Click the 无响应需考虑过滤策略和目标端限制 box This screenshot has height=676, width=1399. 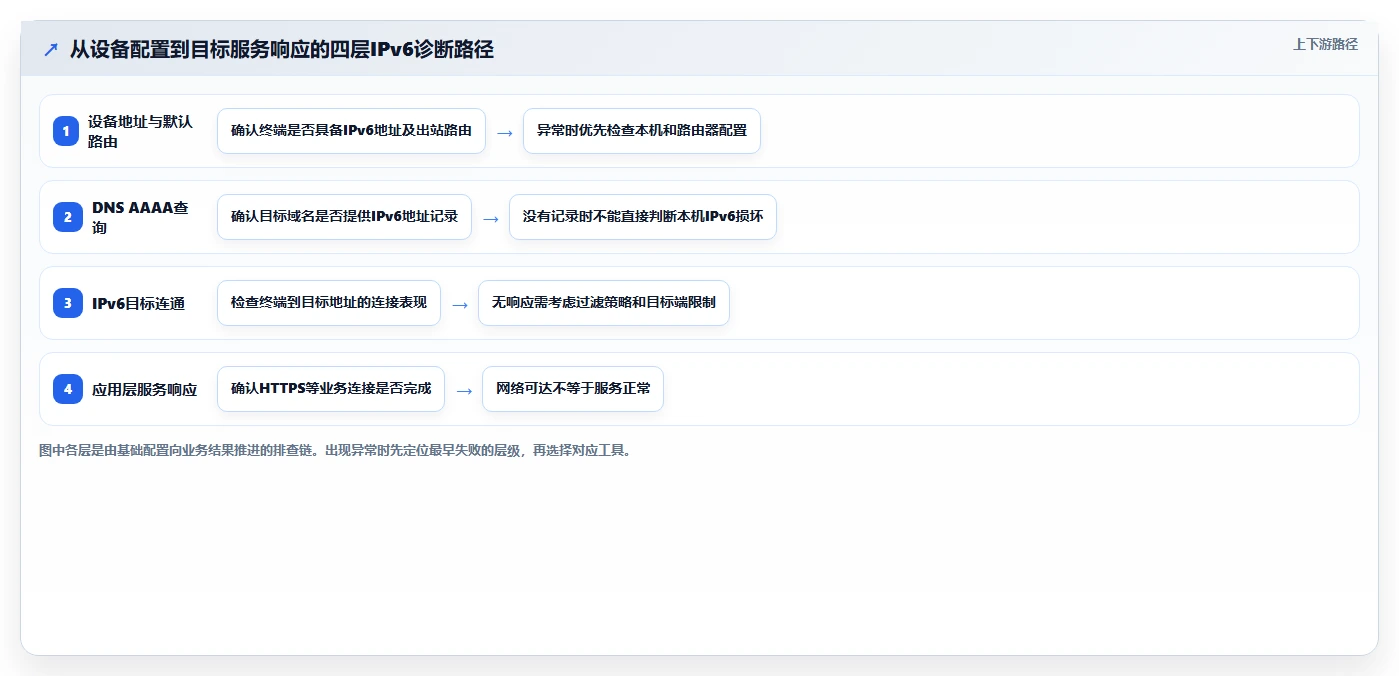[604, 303]
